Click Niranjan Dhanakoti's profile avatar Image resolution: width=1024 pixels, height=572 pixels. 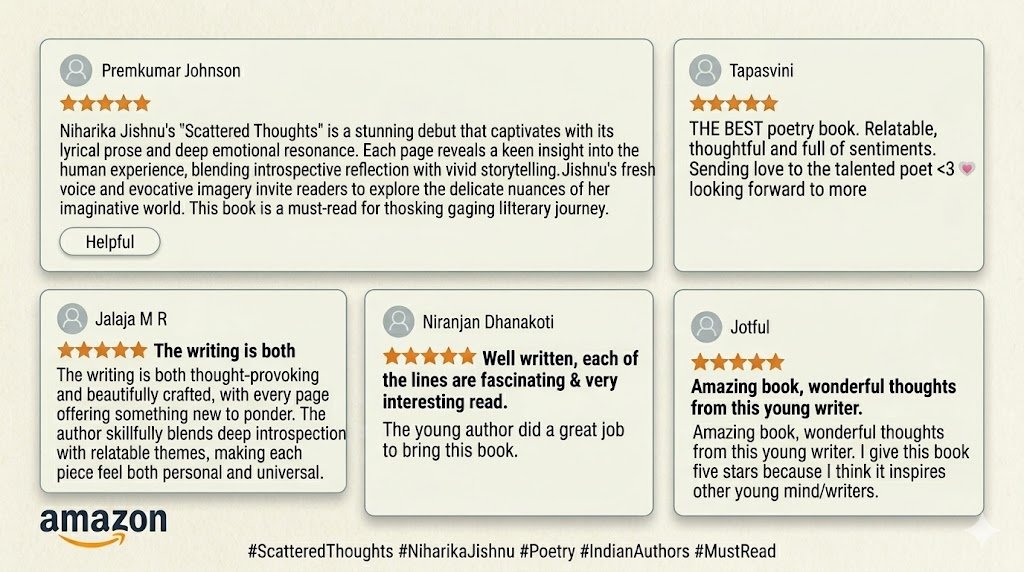point(398,322)
